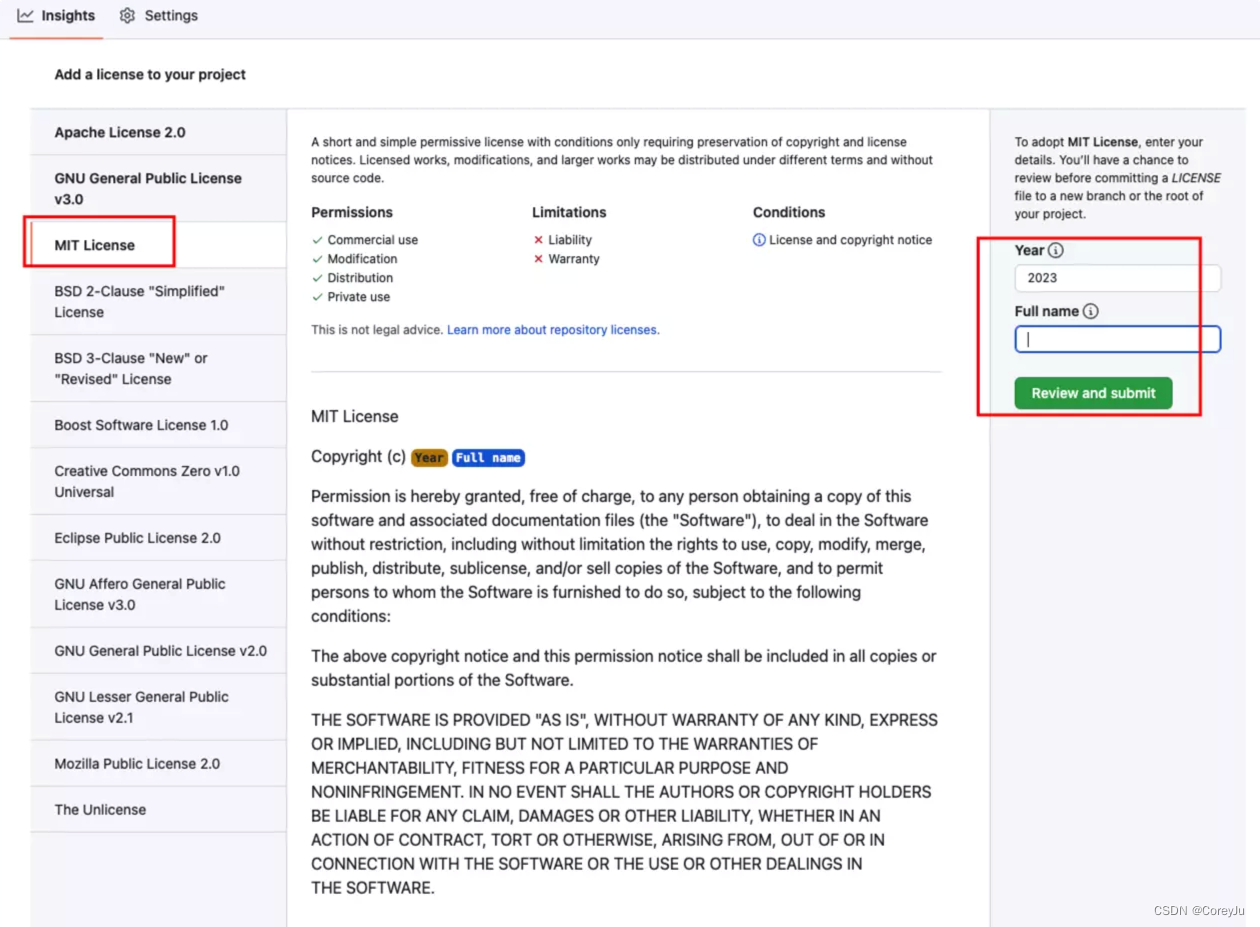Click Review and submit button
This screenshot has height=927, width=1260.
(x=1093, y=393)
